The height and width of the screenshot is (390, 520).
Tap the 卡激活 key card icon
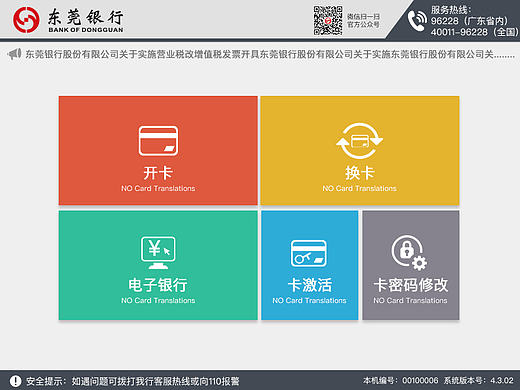click(309, 253)
